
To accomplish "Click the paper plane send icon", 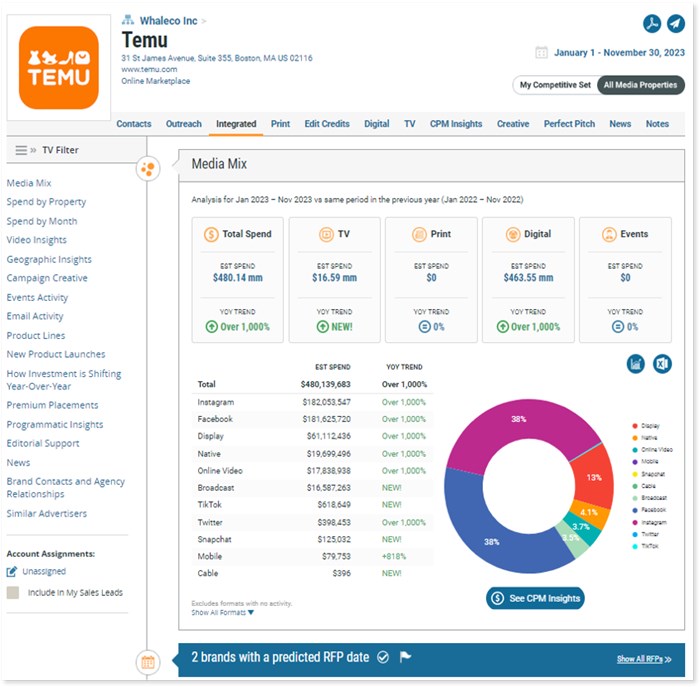I will 676,24.
